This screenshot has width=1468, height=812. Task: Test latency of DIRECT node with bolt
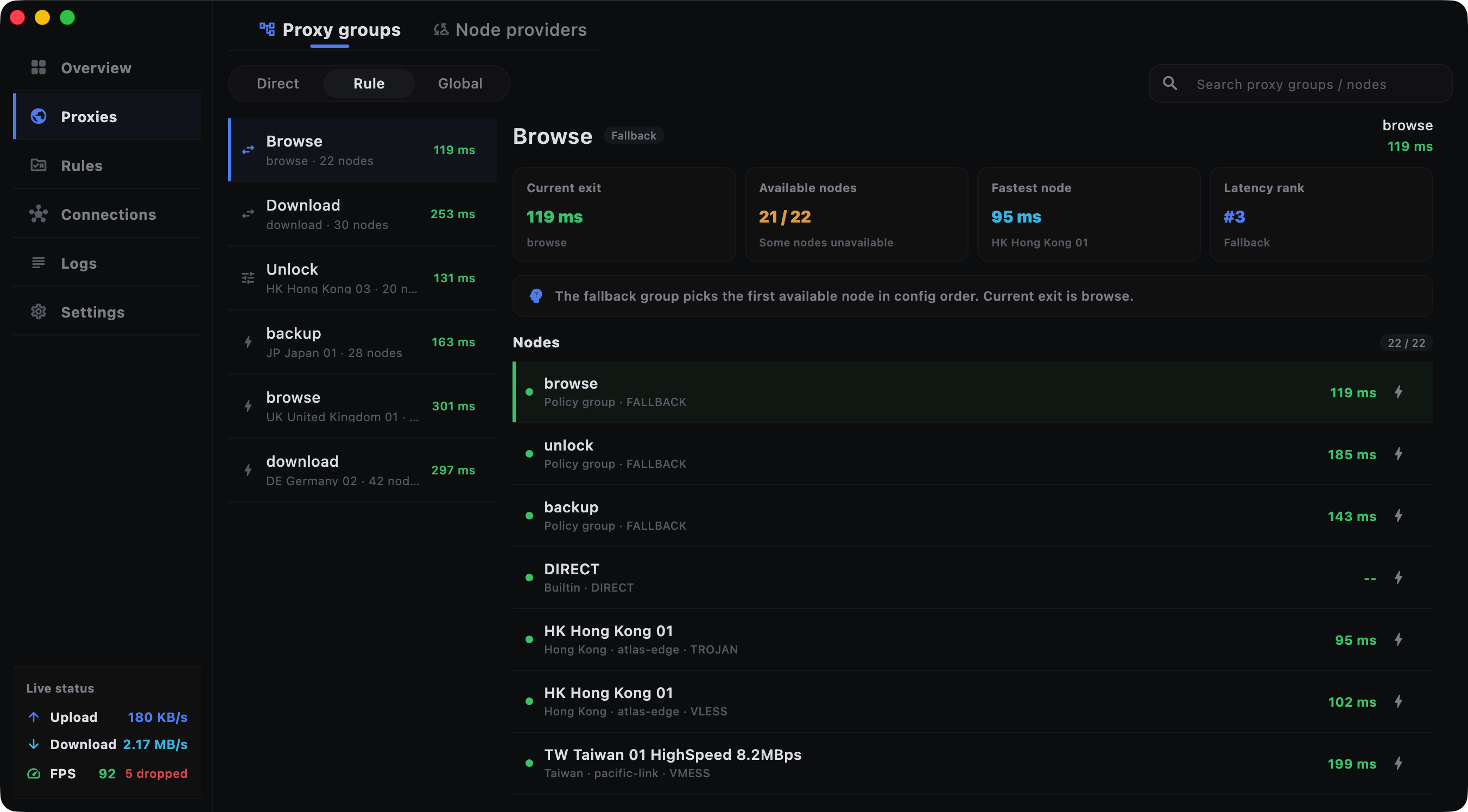tap(1399, 578)
